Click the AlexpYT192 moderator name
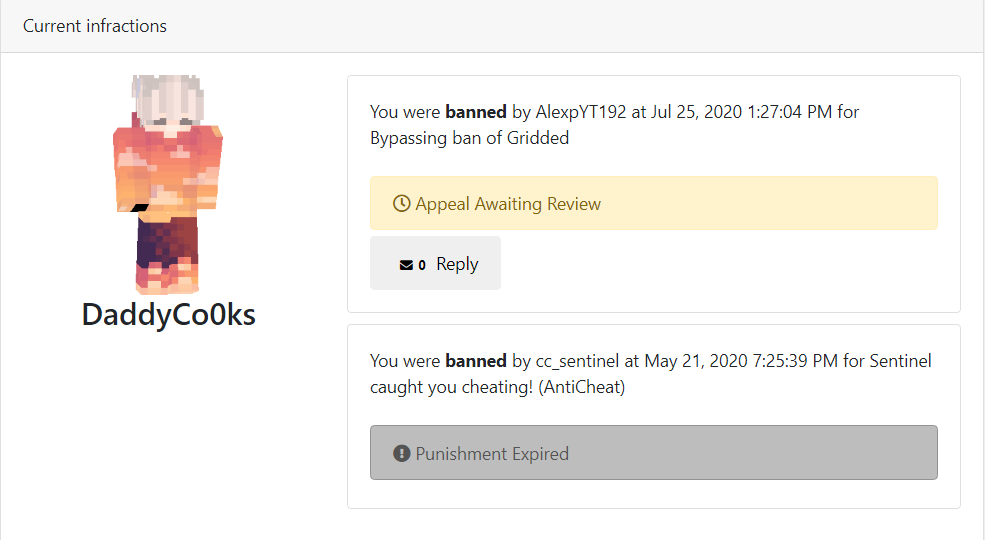Screen dimensions: 985x540 click(580, 112)
